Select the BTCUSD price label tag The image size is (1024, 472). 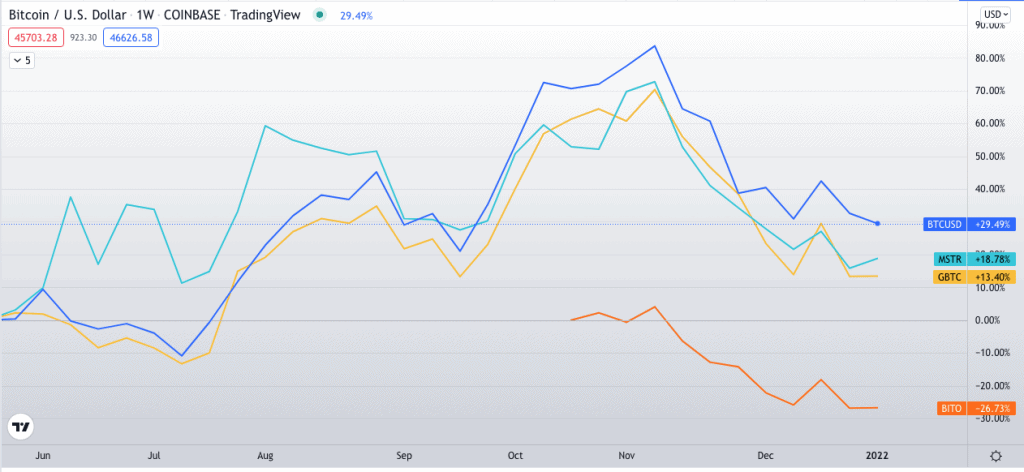pyautogui.click(x=943, y=225)
